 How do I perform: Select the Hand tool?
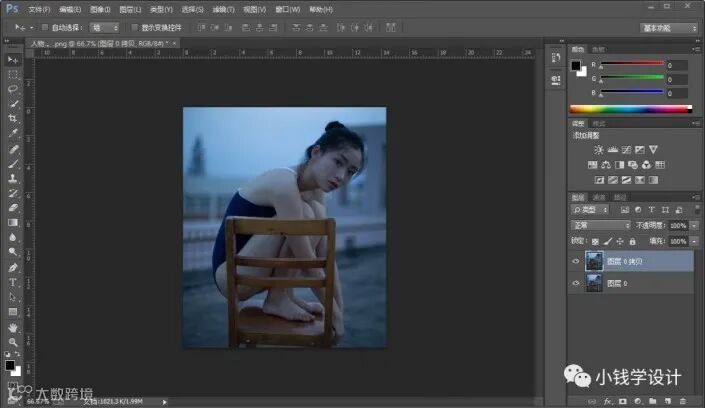(x=13, y=327)
